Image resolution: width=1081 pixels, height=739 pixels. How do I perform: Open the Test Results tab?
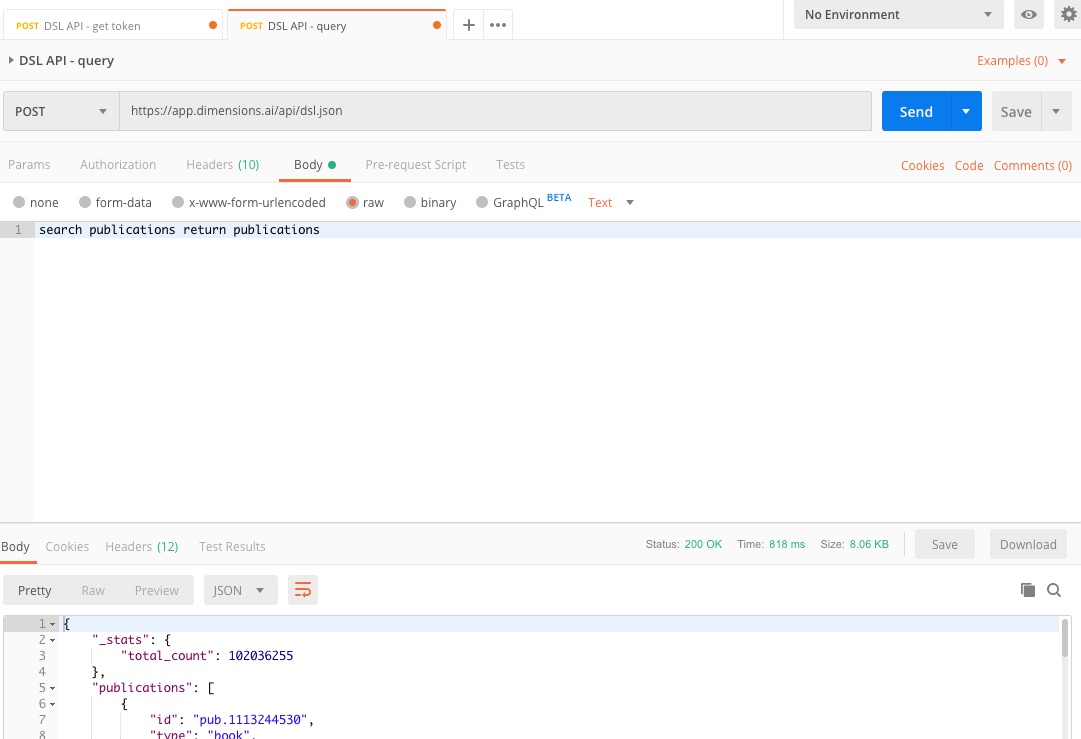point(232,546)
